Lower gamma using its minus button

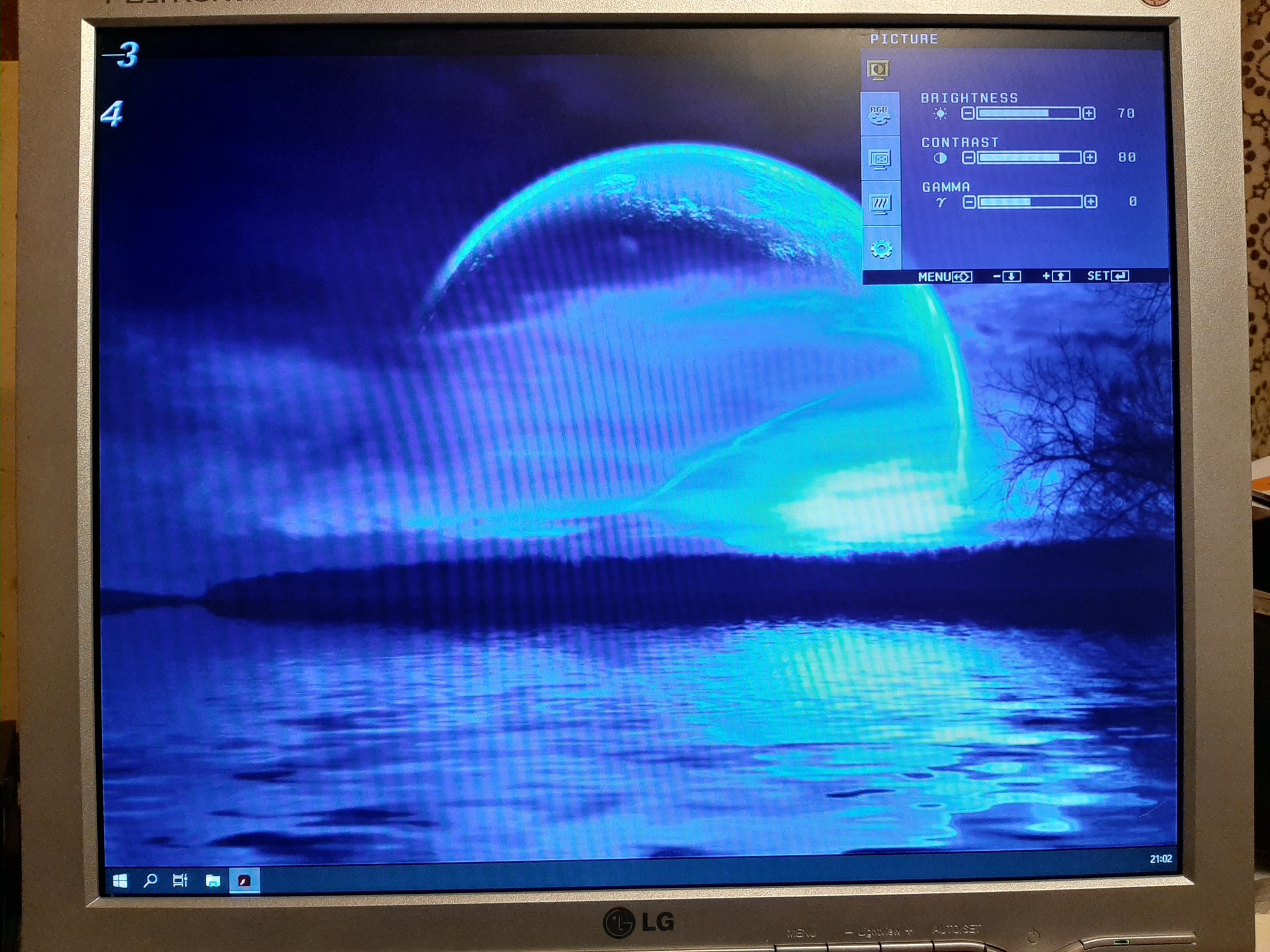(x=969, y=202)
